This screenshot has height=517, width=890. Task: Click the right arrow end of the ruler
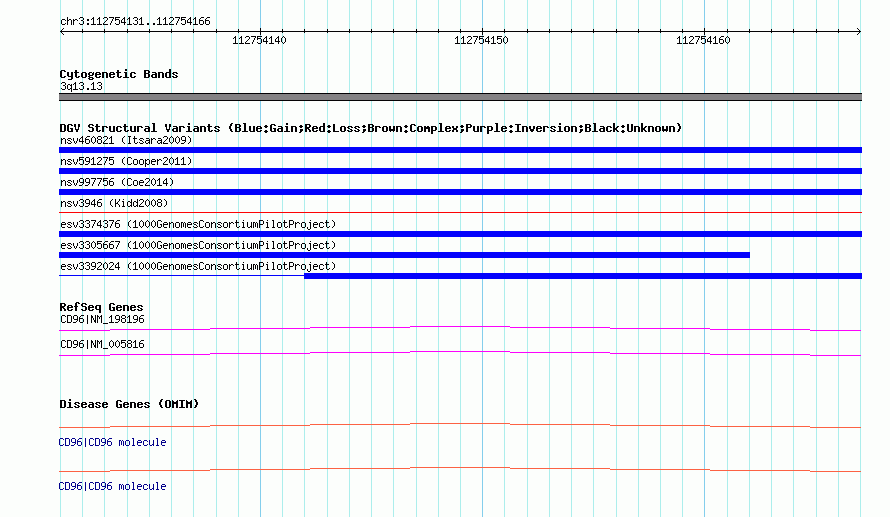click(x=859, y=31)
